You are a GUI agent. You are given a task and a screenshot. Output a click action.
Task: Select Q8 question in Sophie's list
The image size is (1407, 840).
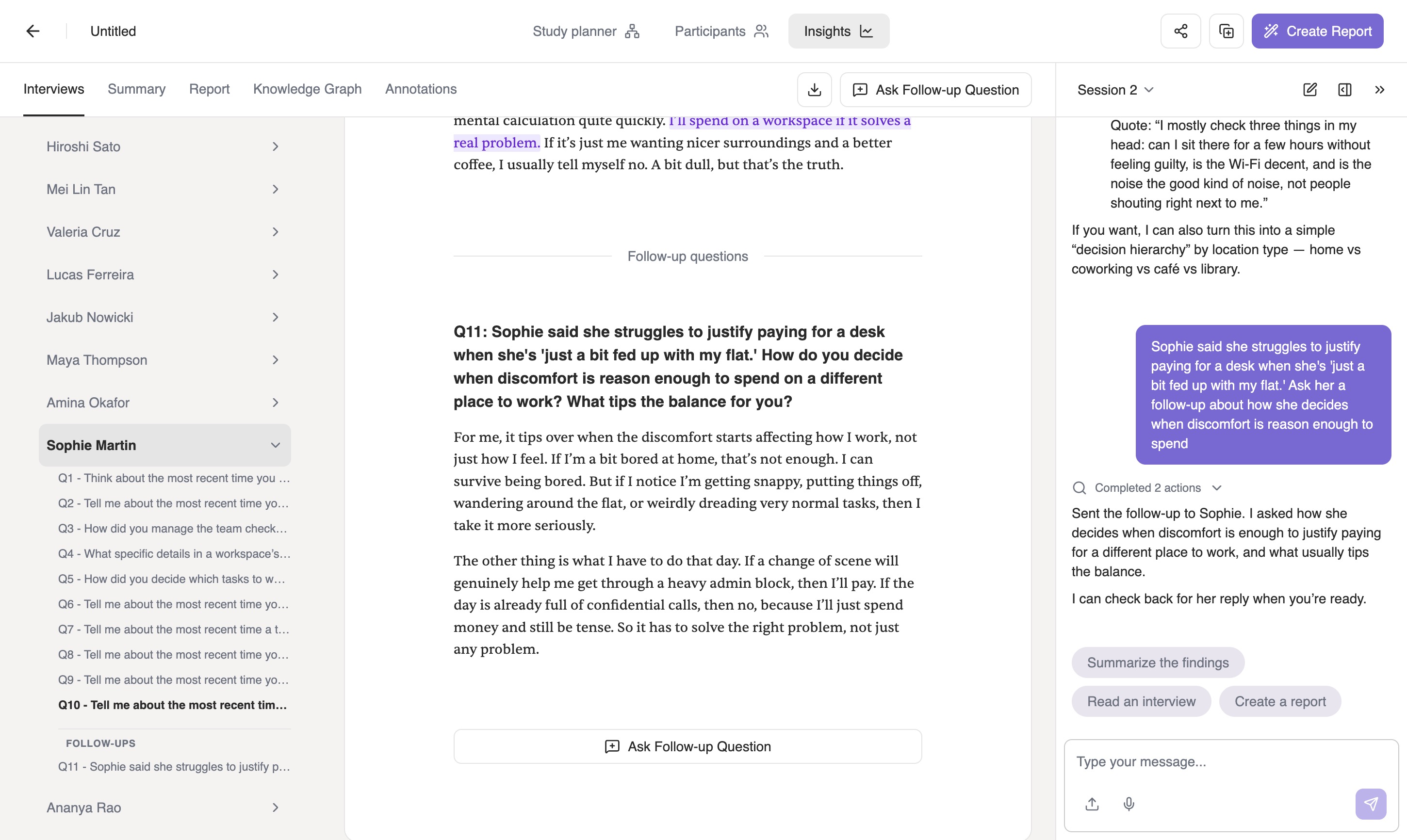174,654
